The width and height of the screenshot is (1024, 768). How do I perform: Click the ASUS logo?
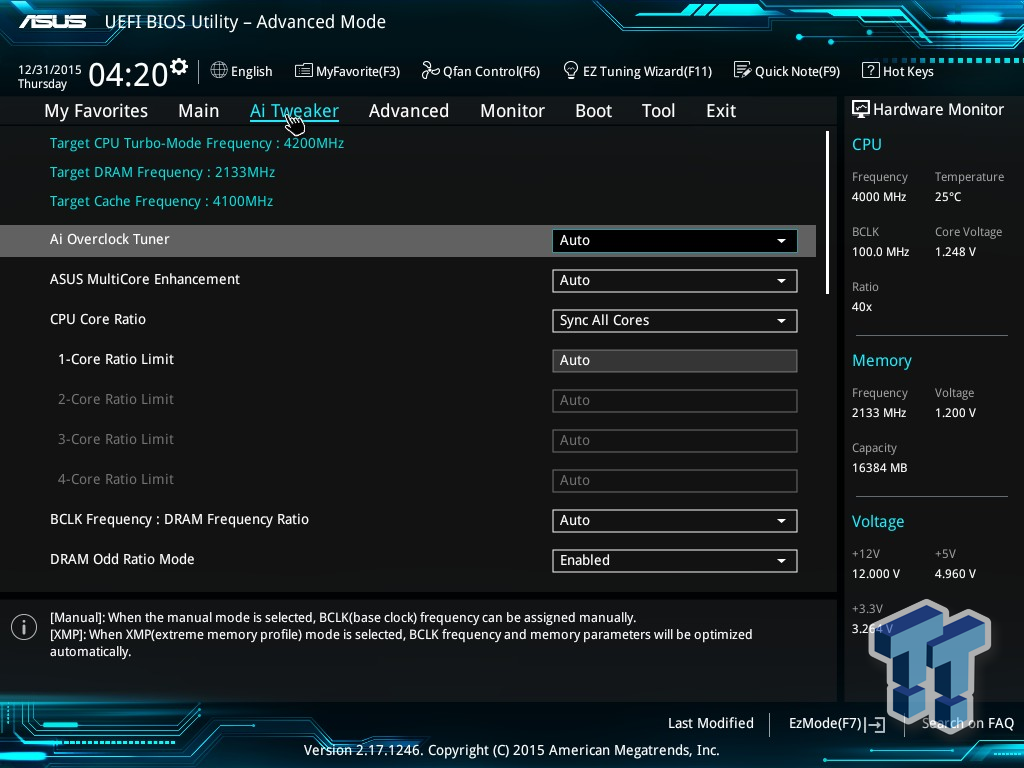coord(53,22)
